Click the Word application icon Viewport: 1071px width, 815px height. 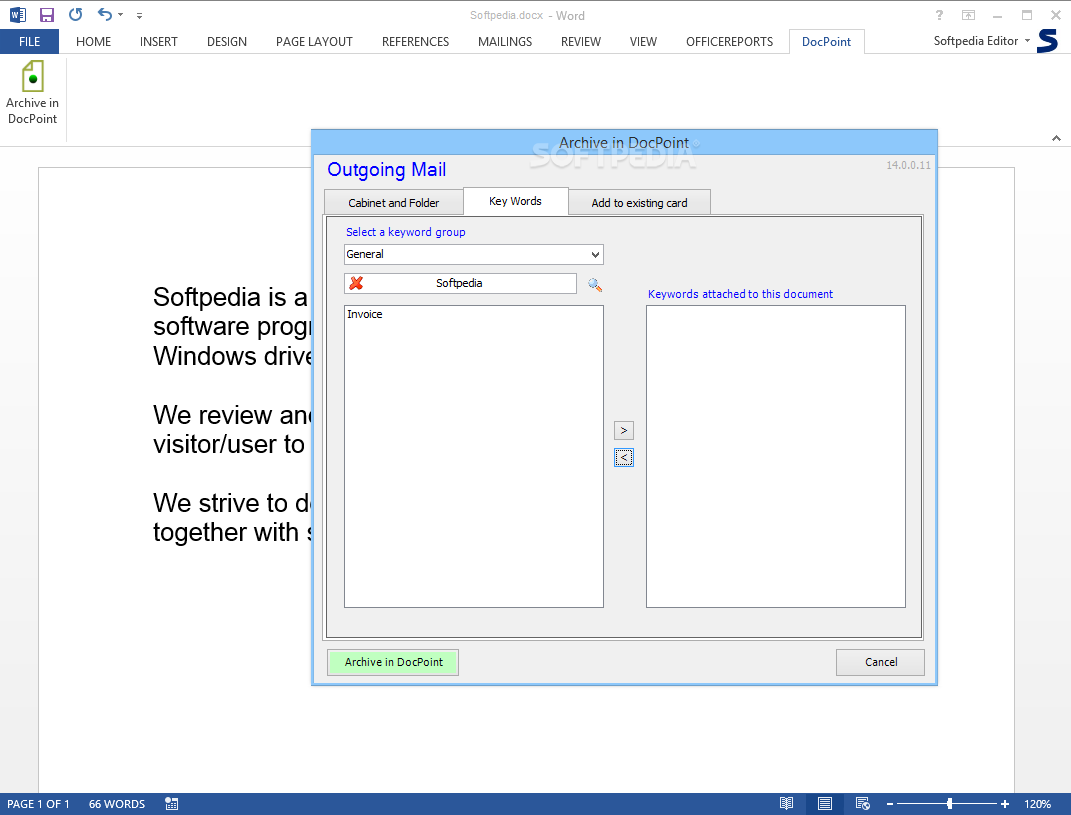point(18,15)
